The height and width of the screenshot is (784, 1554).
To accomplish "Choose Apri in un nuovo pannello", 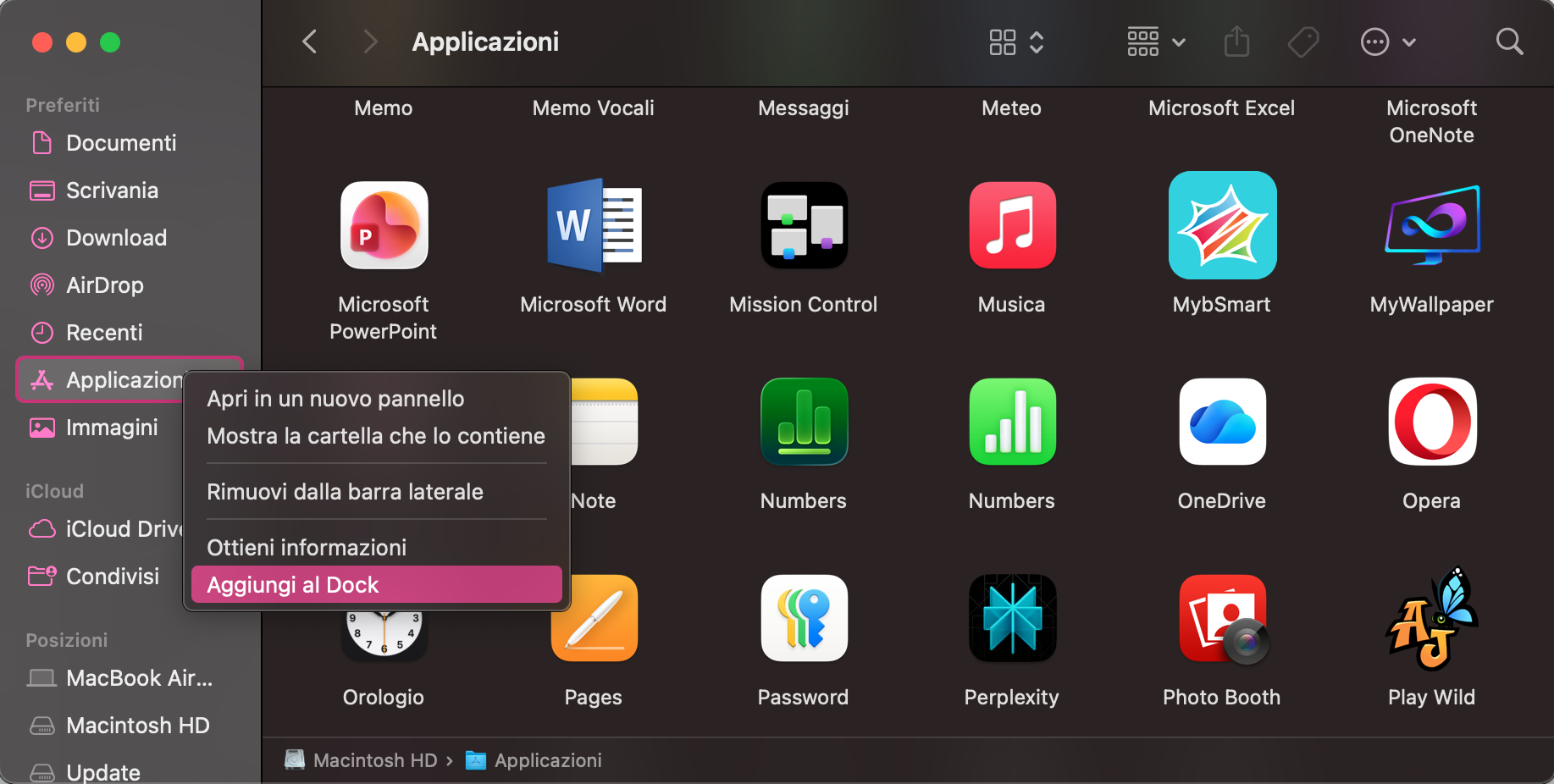I will [x=377, y=399].
